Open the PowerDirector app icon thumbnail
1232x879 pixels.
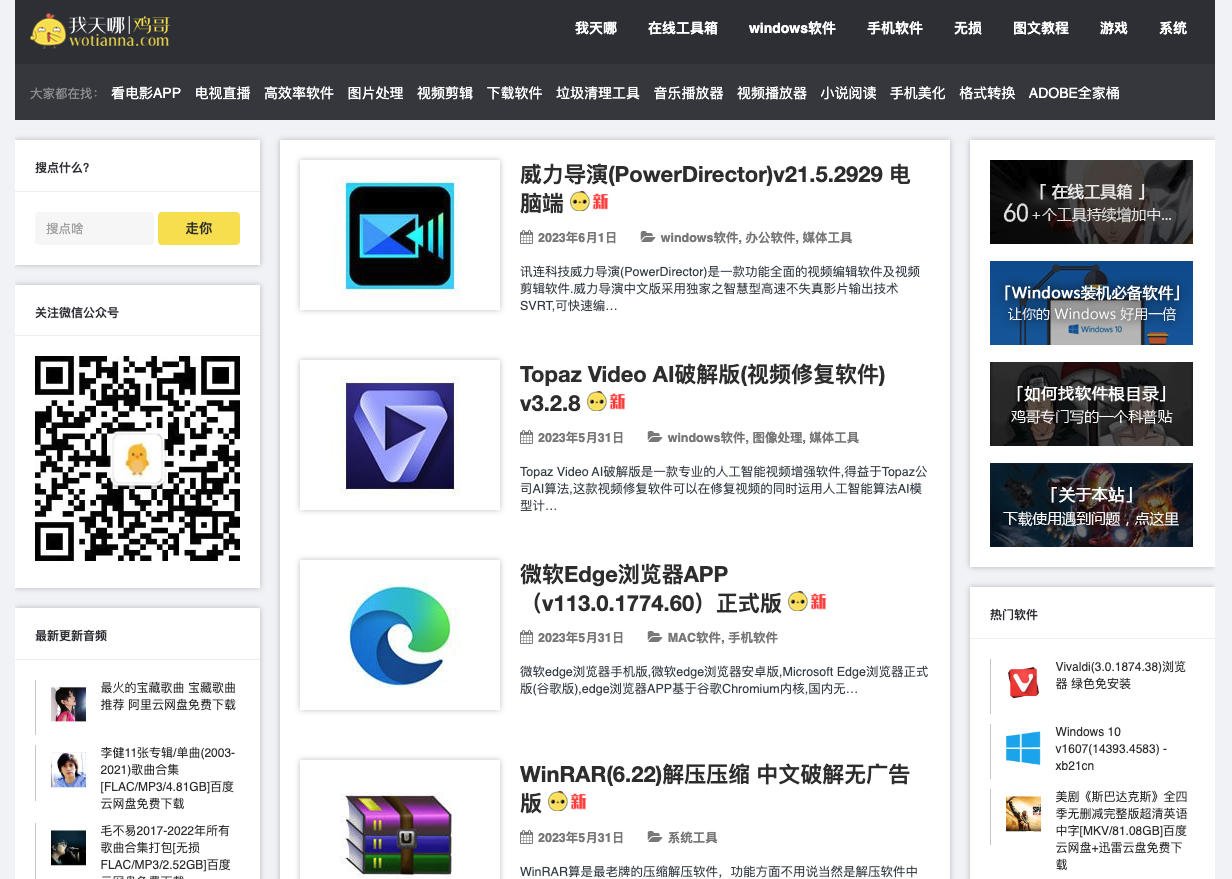coord(400,235)
